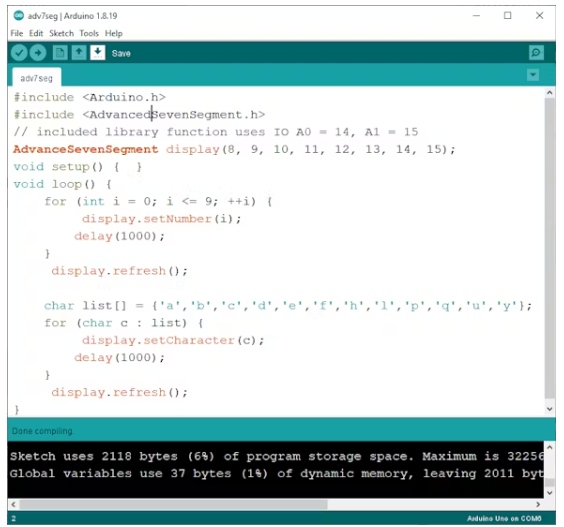Create a new sketch via toolbar icon

point(60,53)
